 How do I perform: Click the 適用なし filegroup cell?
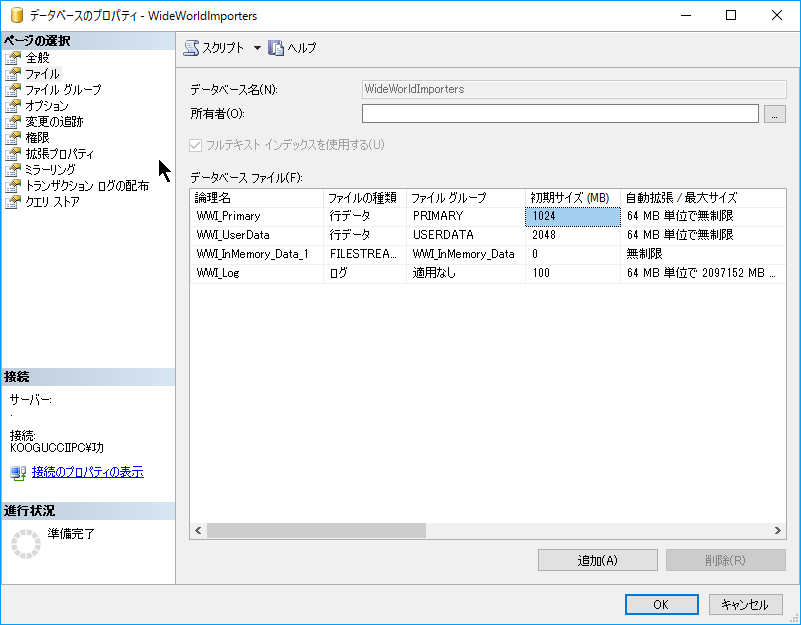pos(466,273)
